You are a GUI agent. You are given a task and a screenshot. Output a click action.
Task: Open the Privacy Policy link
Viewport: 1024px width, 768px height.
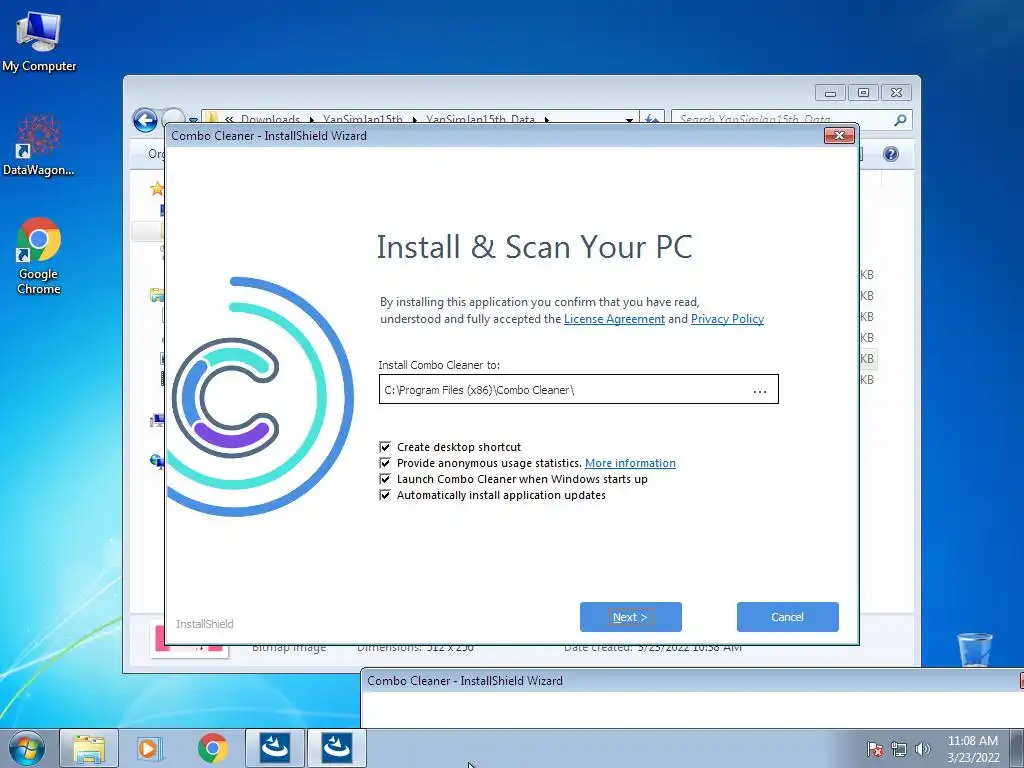coord(727,319)
